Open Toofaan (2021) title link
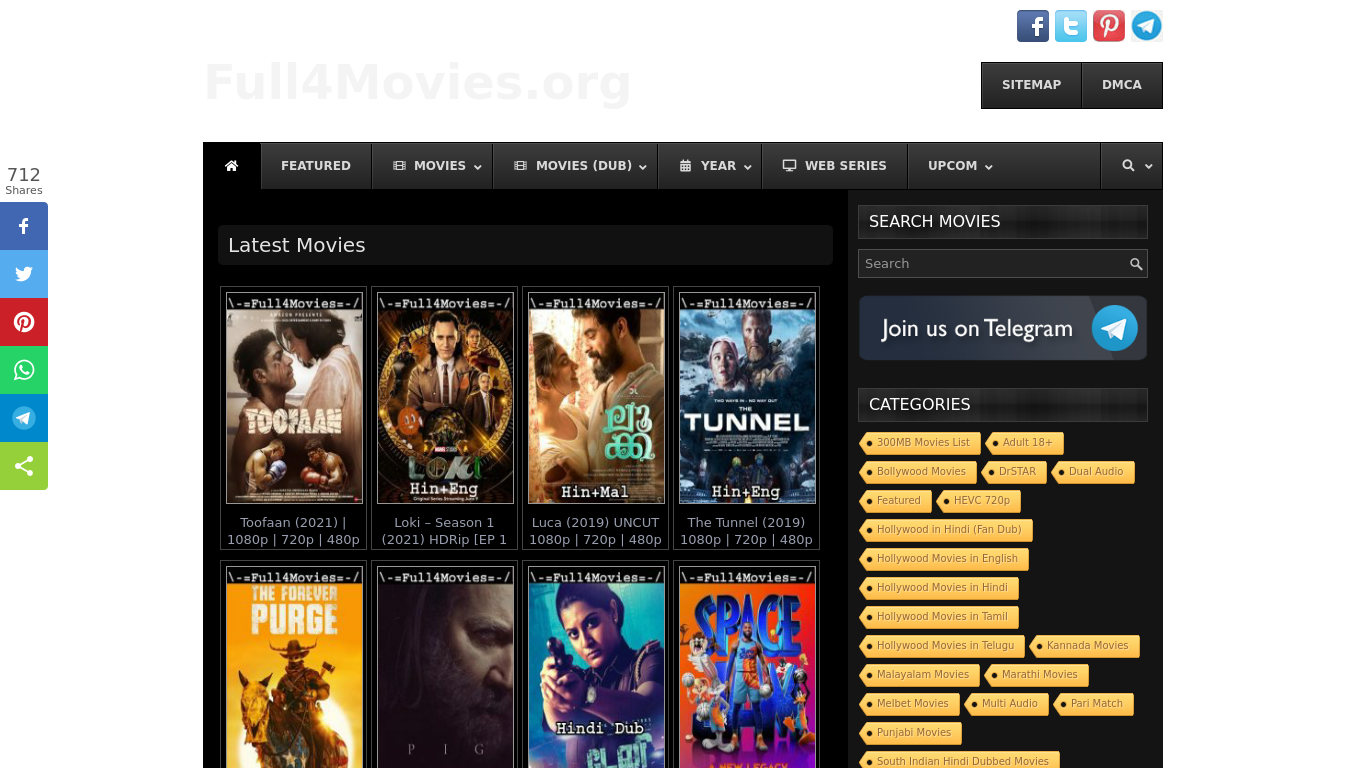Viewport: 1366px width, 768px height. (x=293, y=531)
